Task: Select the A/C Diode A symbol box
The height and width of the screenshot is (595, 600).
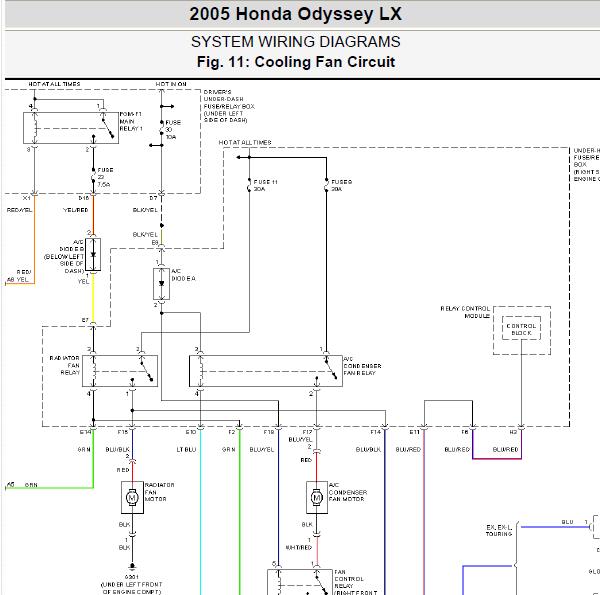Action: point(161,284)
